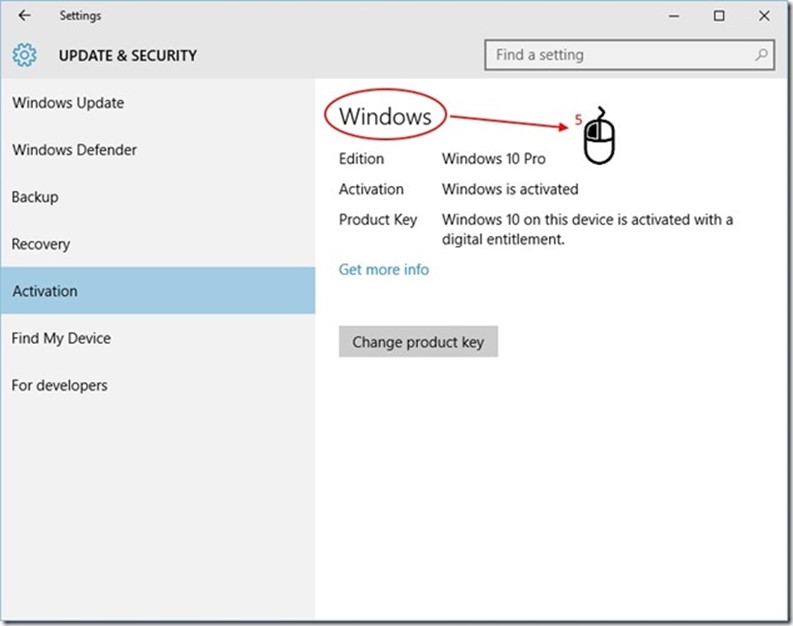Viewport: 793px width, 626px height.
Task: Click the Windows is activated status text
Action: click(x=510, y=189)
